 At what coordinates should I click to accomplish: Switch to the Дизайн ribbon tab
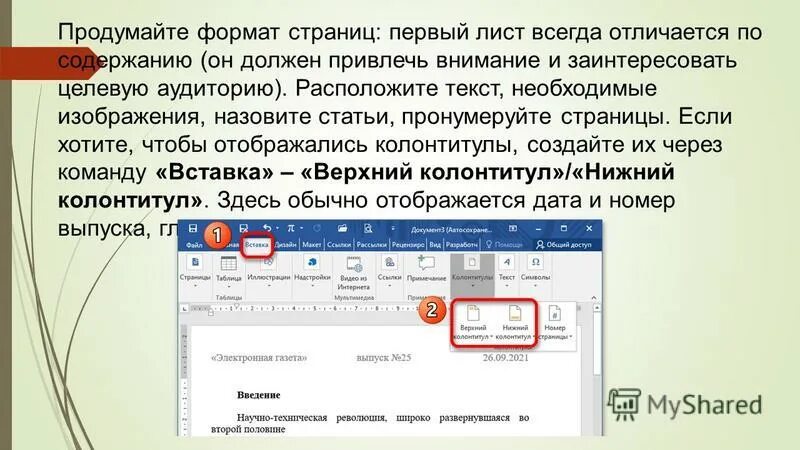pos(286,245)
